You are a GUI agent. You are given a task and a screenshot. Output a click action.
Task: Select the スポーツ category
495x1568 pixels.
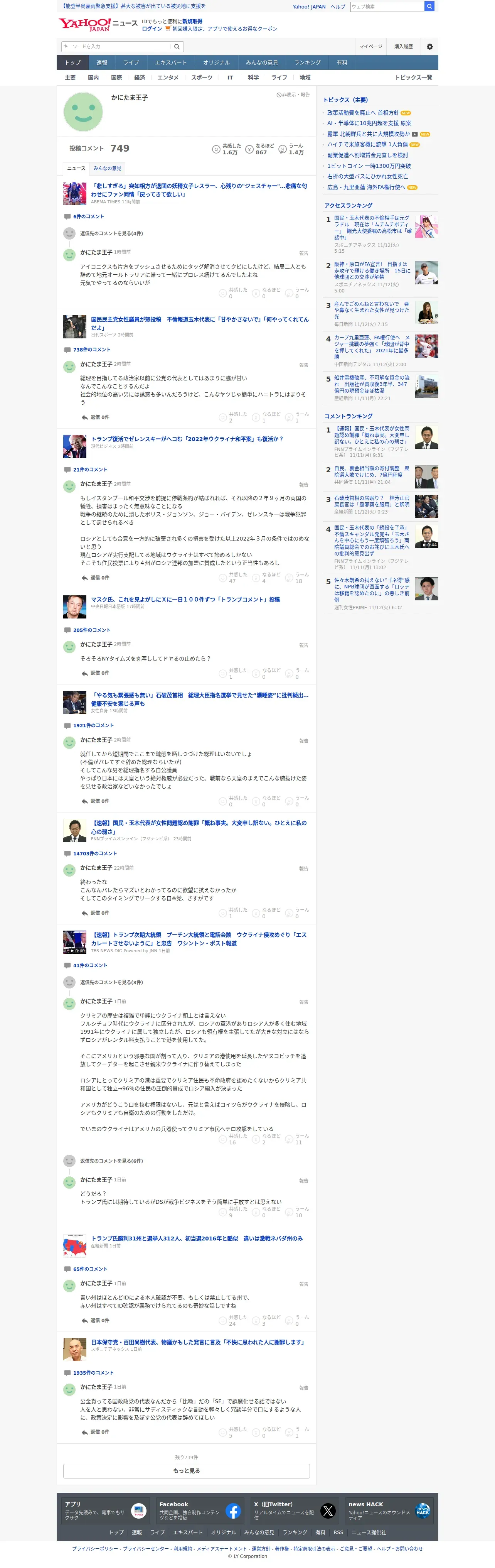pyautogui.click(x=201, y=78)
